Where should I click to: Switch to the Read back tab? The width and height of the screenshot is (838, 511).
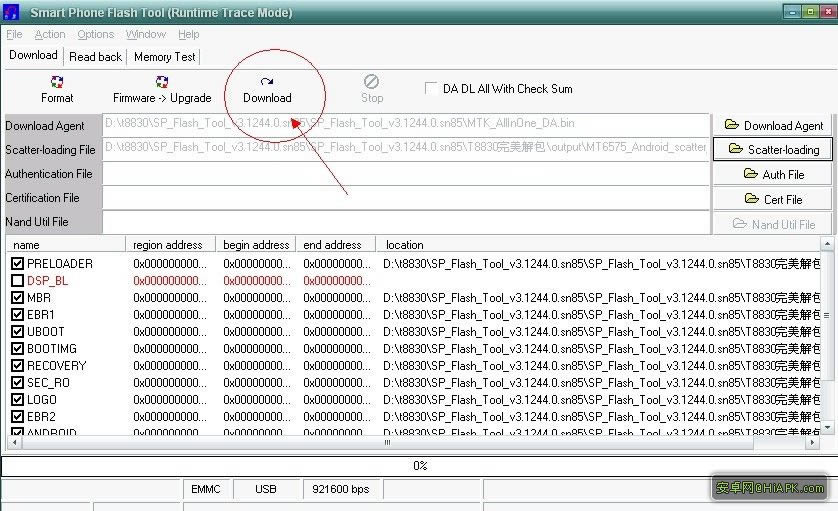pyautogui.click(x=95, y=57)
